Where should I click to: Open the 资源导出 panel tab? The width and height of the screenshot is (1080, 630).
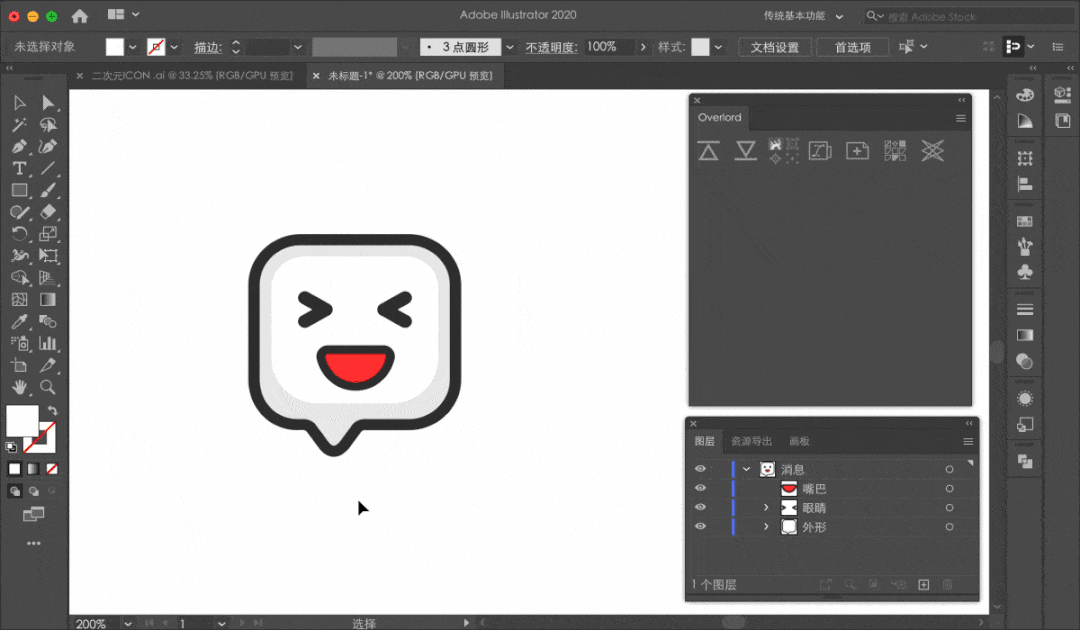(x=751, y=441)
